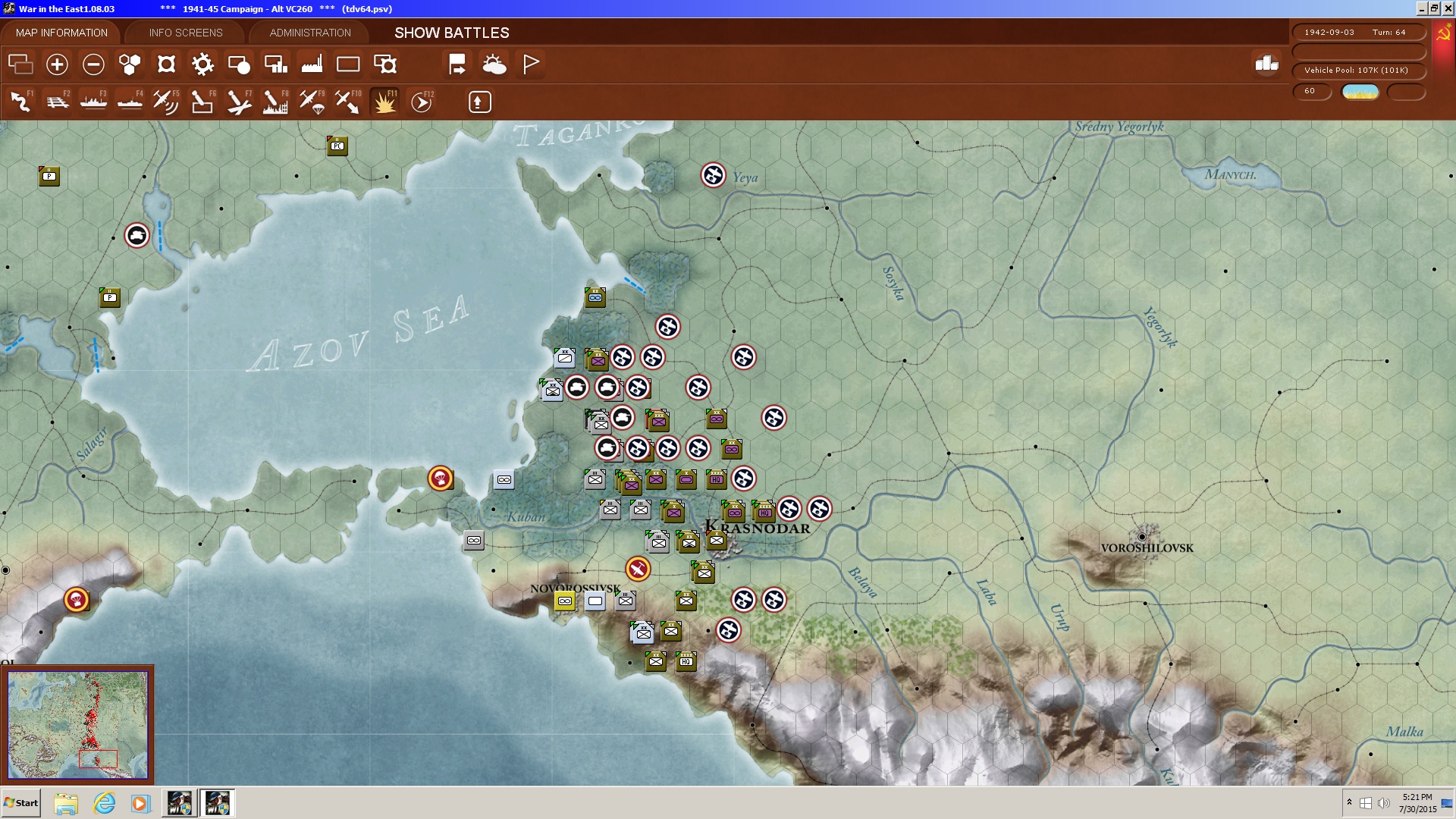Click the system tray volume icon
Viewport: 1456px width, 819px height.
[x=1383, y=803]
